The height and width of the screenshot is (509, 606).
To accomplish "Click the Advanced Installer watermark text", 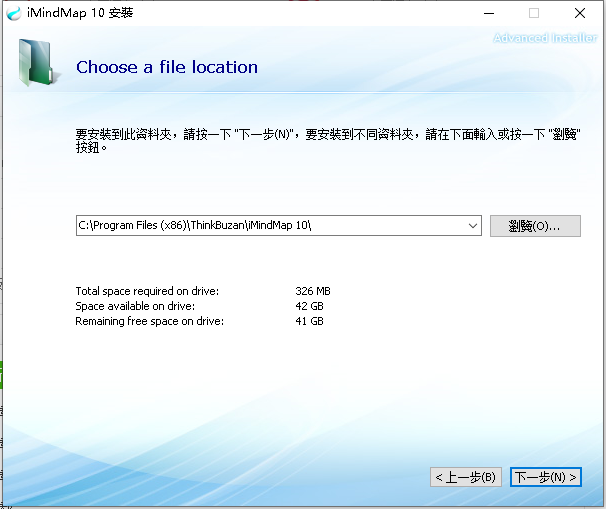I will [544, 38].
